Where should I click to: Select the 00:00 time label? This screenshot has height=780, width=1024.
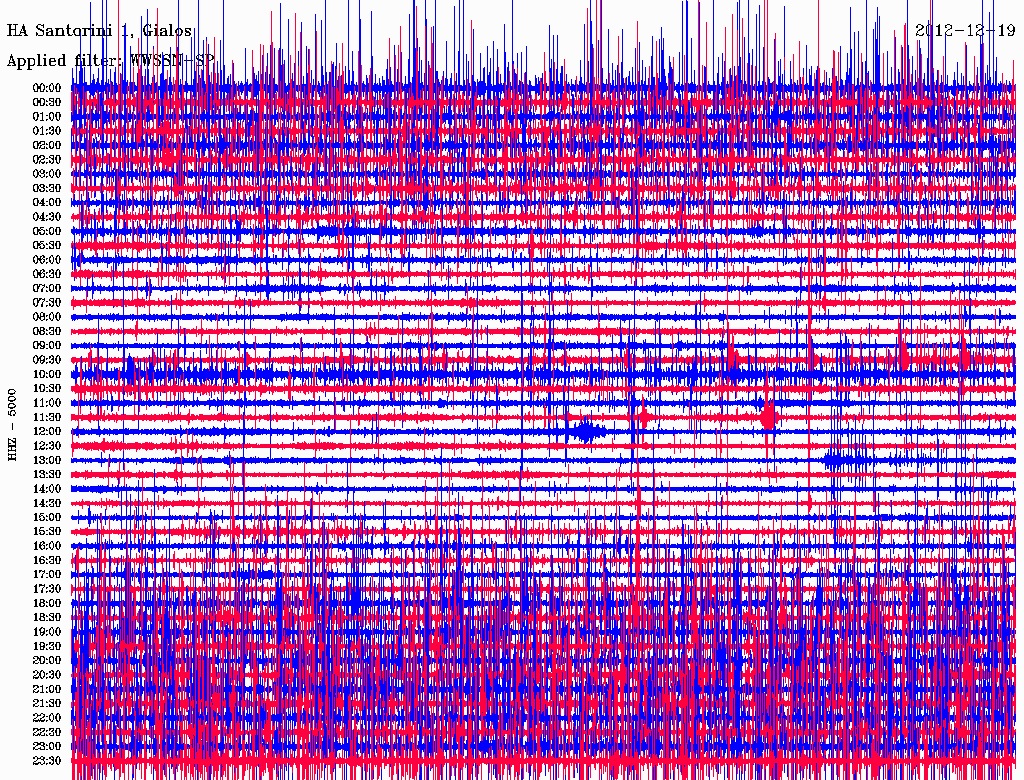(47, 88)
